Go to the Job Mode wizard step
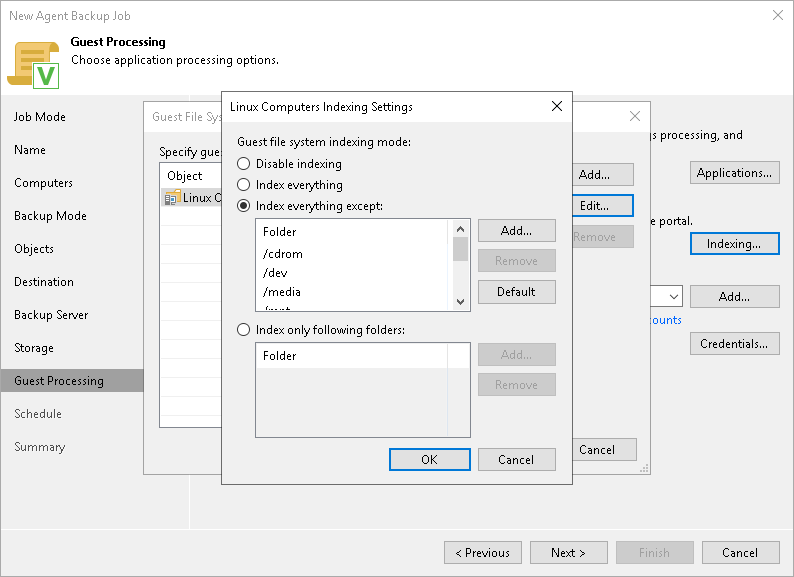The image size is (794, 577). click(39, 117)
